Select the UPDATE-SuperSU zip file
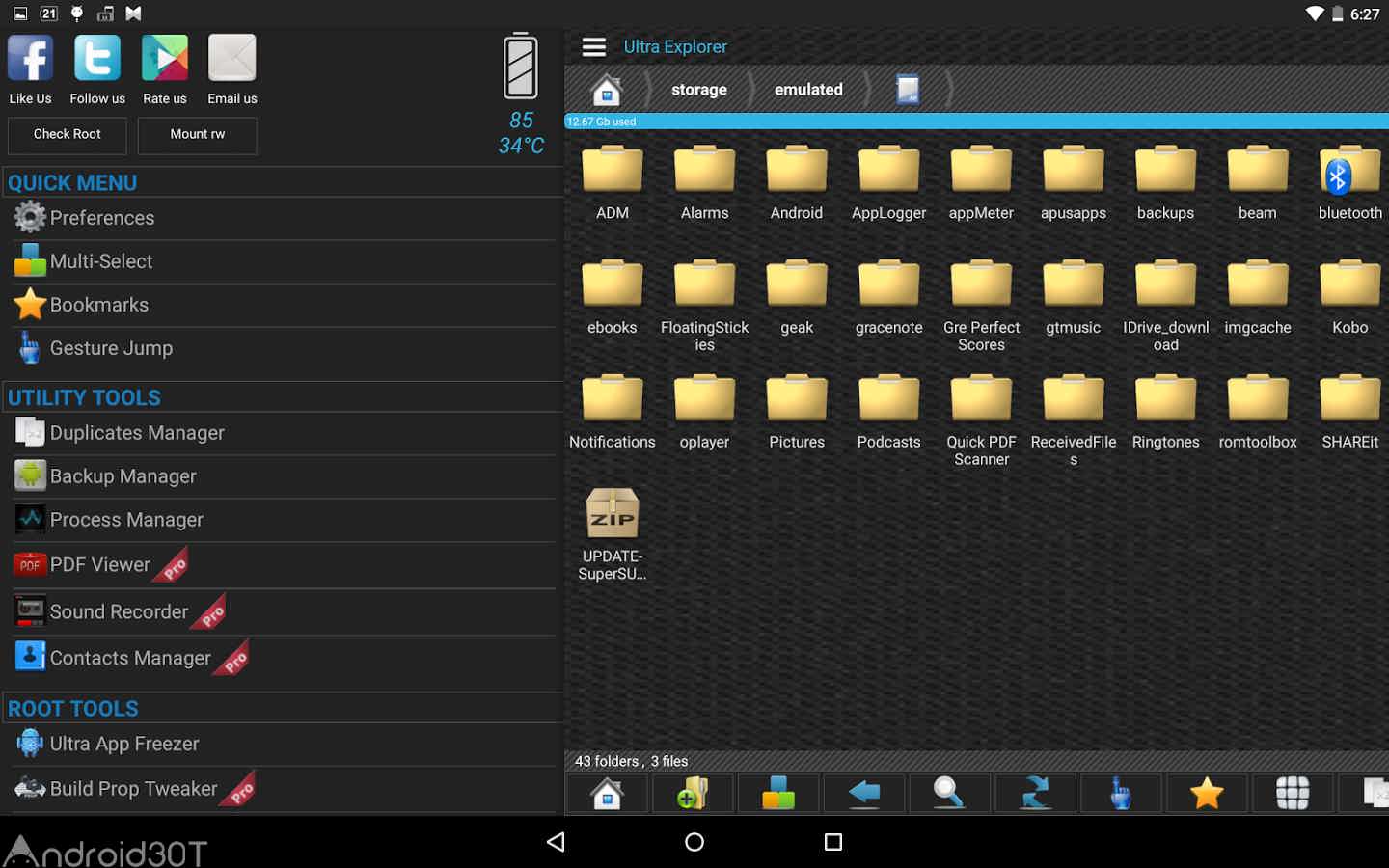This screenshot has height=868, width=1389. (613, 534)
